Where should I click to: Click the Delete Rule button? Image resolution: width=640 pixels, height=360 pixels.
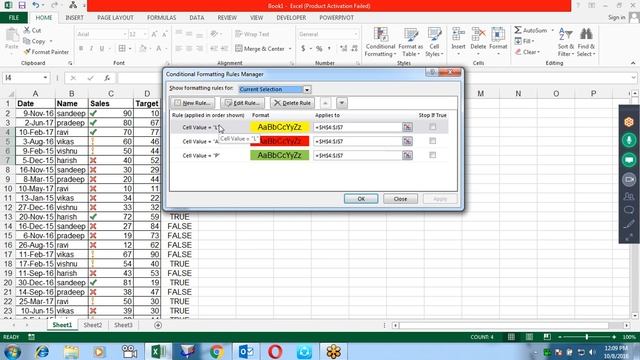tap(293, 103)
